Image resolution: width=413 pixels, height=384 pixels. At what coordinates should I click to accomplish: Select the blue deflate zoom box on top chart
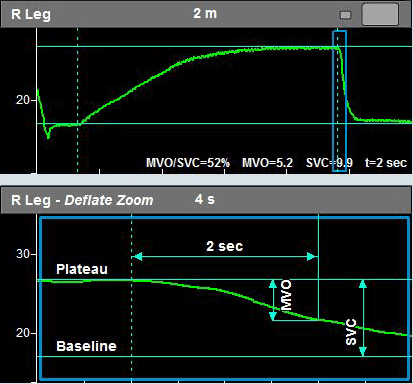339,101
